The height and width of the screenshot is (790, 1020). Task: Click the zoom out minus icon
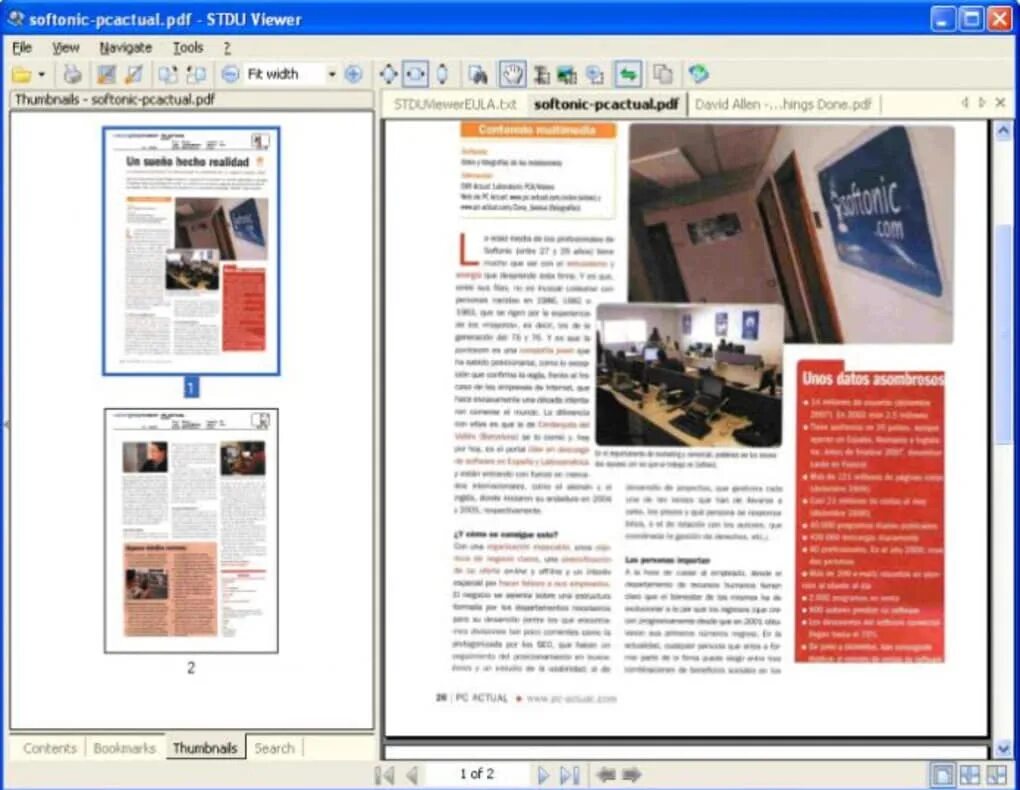click(x=230, y=74)
